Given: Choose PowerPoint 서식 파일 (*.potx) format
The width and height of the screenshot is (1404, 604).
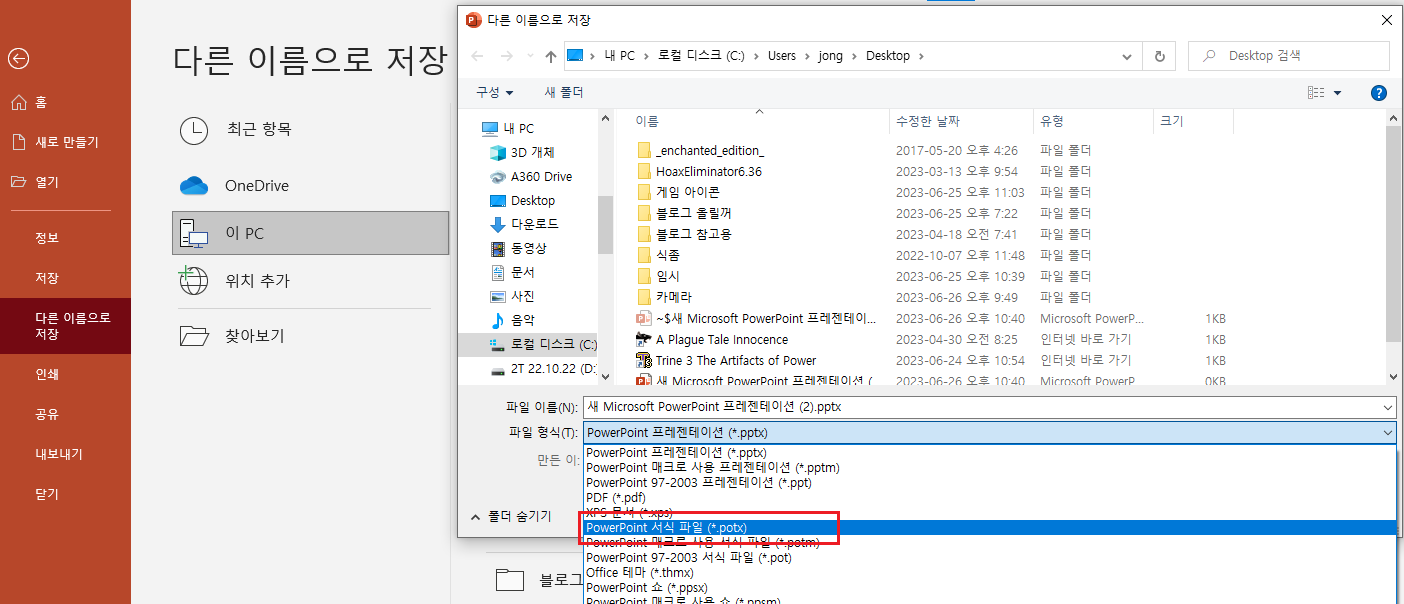Looking at the screenshot, I should coord(989,528).
